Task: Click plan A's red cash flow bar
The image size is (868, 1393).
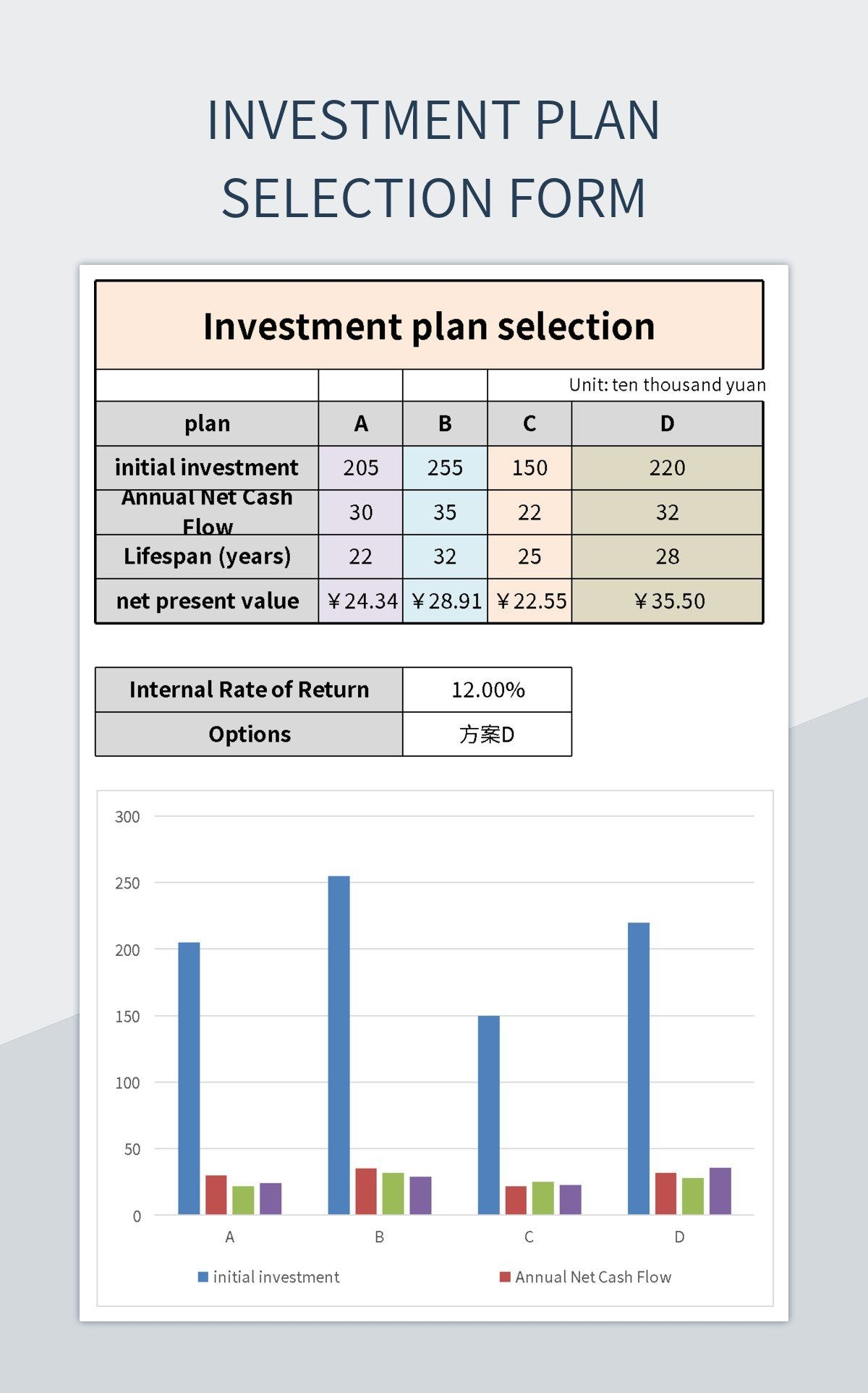Action: (216, 1195)
